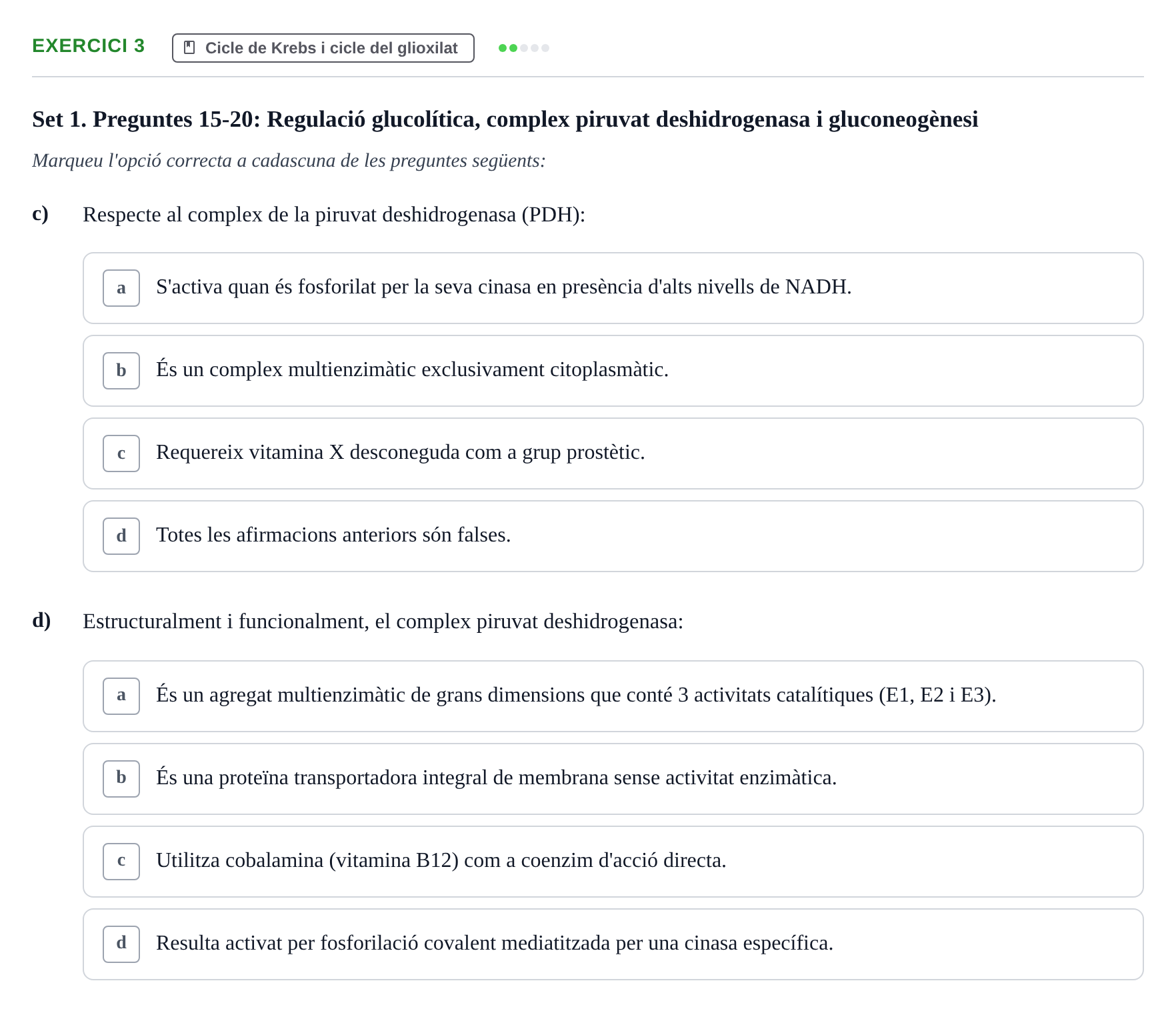Click question text 'Estructuralment i funcionalment'
The height and width of the screenshot is (1023, 1176).
click(x=383, y=622)
